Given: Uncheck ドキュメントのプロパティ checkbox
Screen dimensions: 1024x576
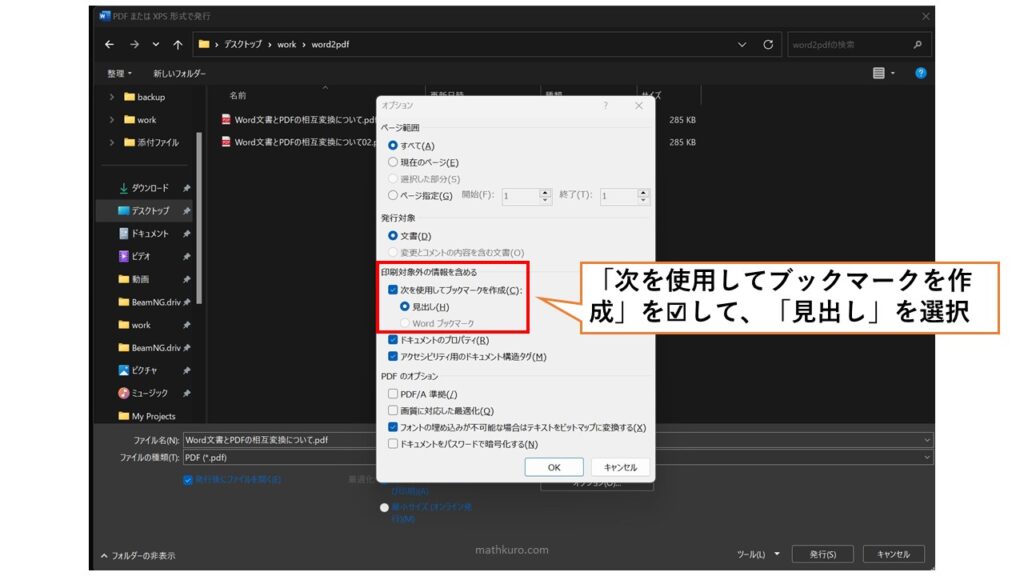Looking at the screenshot, I should pyautogui.click(x=393, y=340).
